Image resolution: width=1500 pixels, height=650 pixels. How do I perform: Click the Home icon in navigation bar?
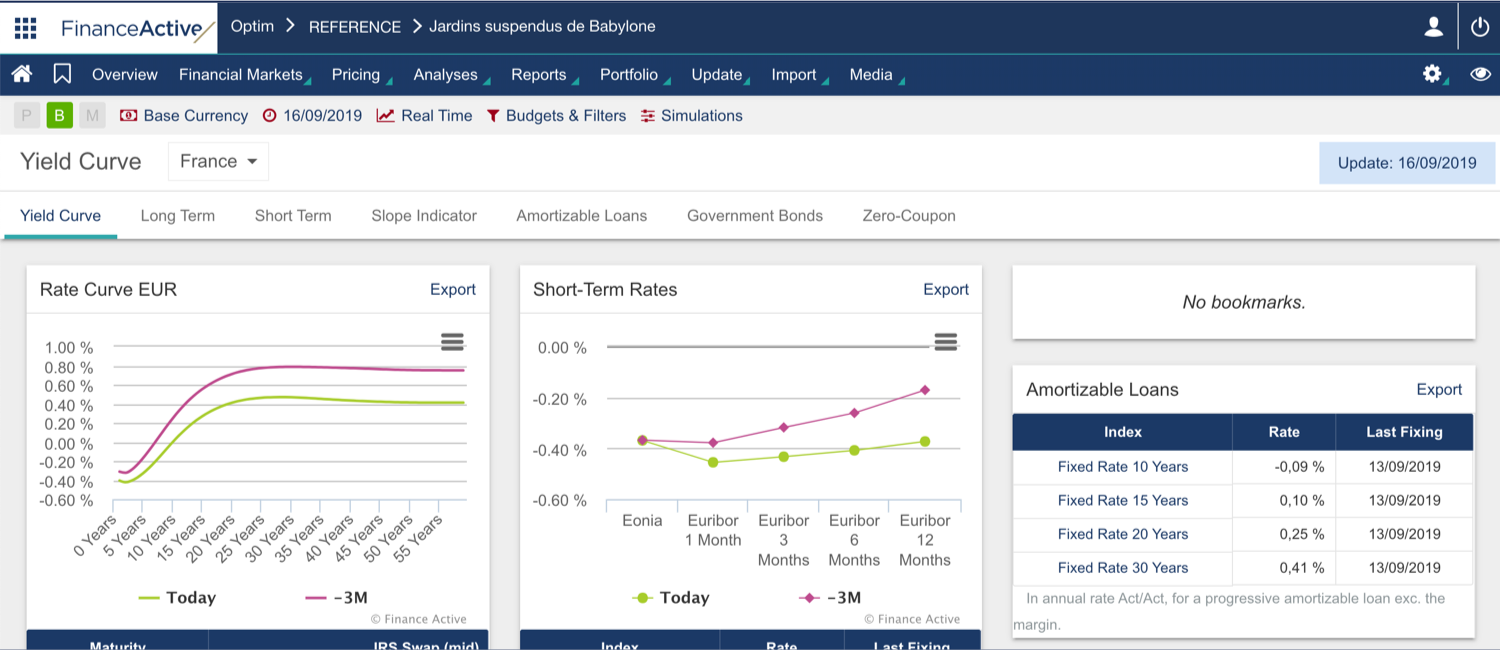pyautogui.click(x=22, y=74)
